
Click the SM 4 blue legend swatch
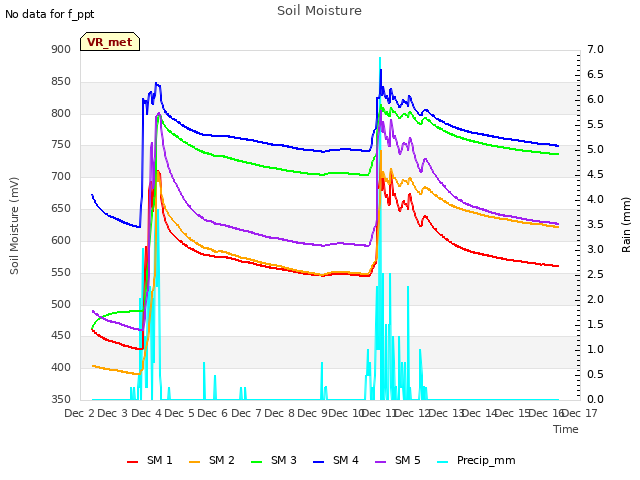(318, 462)
